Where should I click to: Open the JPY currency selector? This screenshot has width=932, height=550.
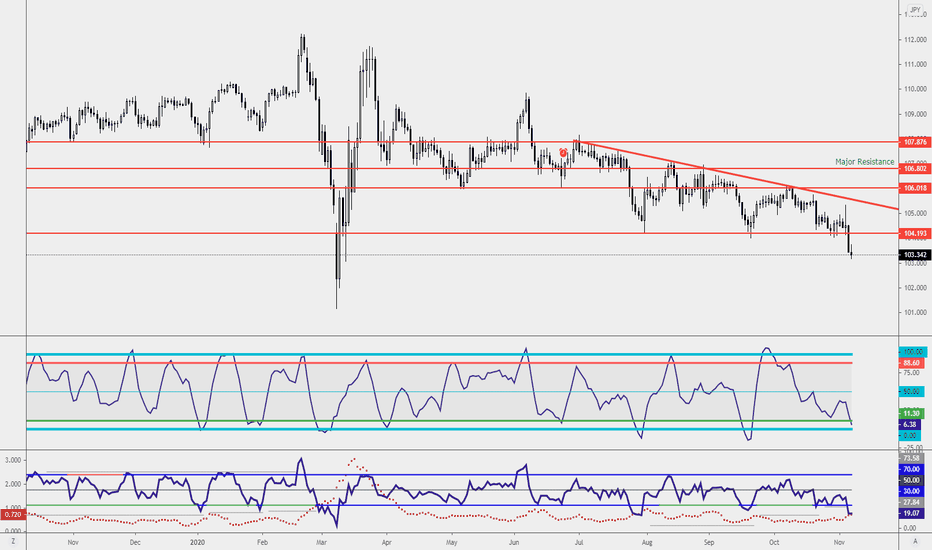pos(915,10)
